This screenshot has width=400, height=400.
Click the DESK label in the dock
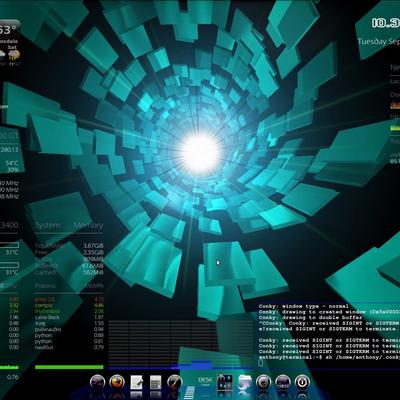tap(205, 380)
